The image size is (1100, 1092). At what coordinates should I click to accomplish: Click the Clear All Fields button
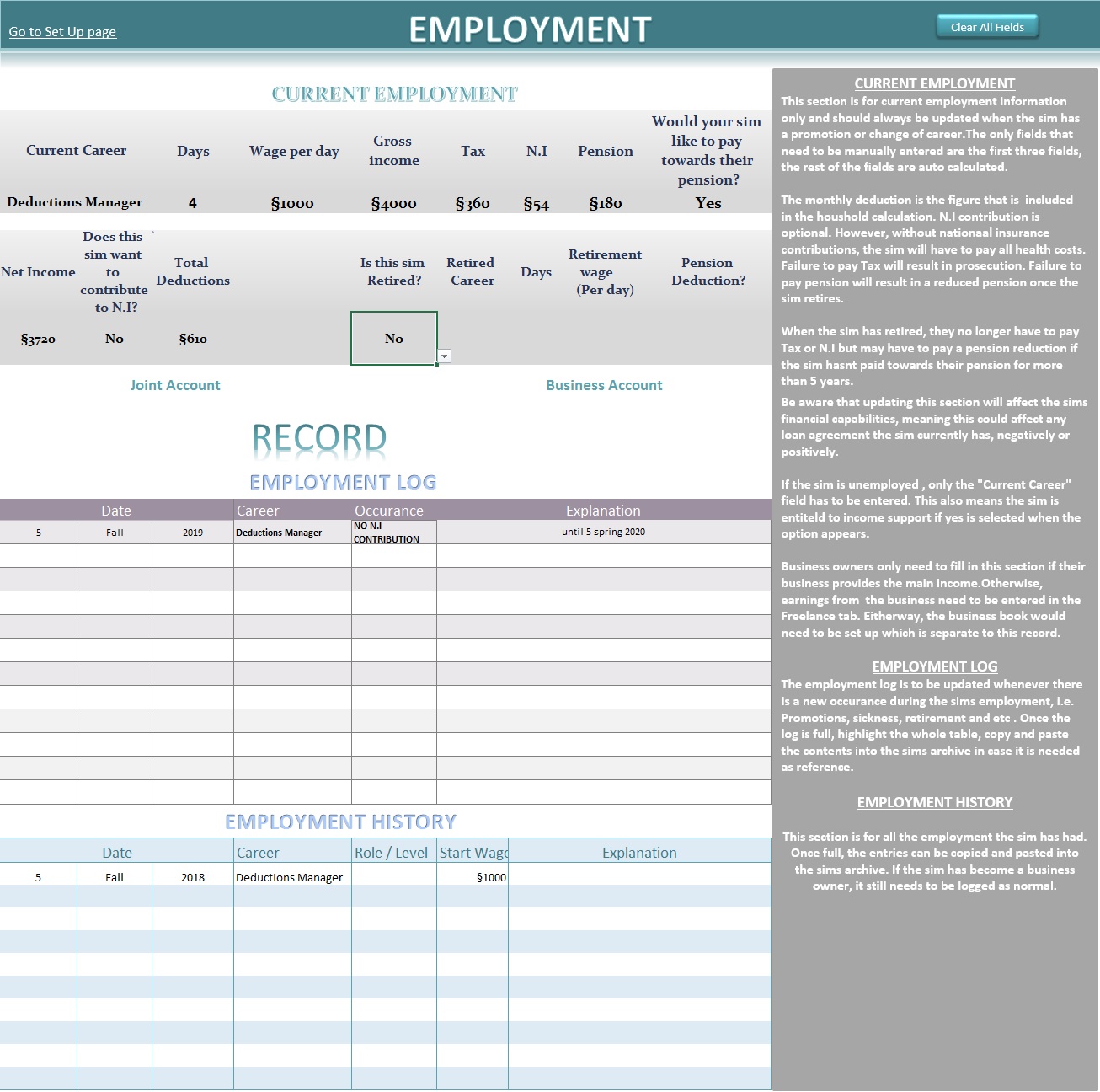pos(987,27)
